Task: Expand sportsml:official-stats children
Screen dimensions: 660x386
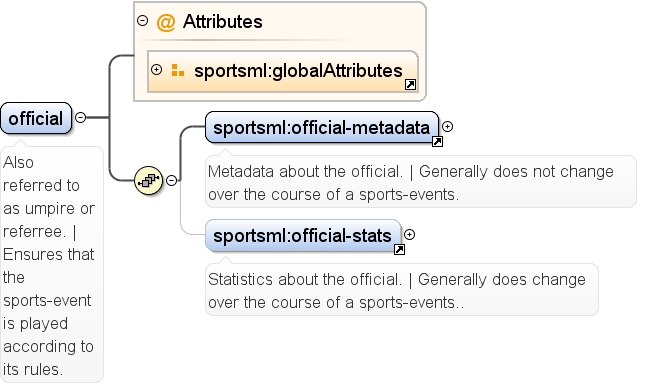Action: pos(409,234)
